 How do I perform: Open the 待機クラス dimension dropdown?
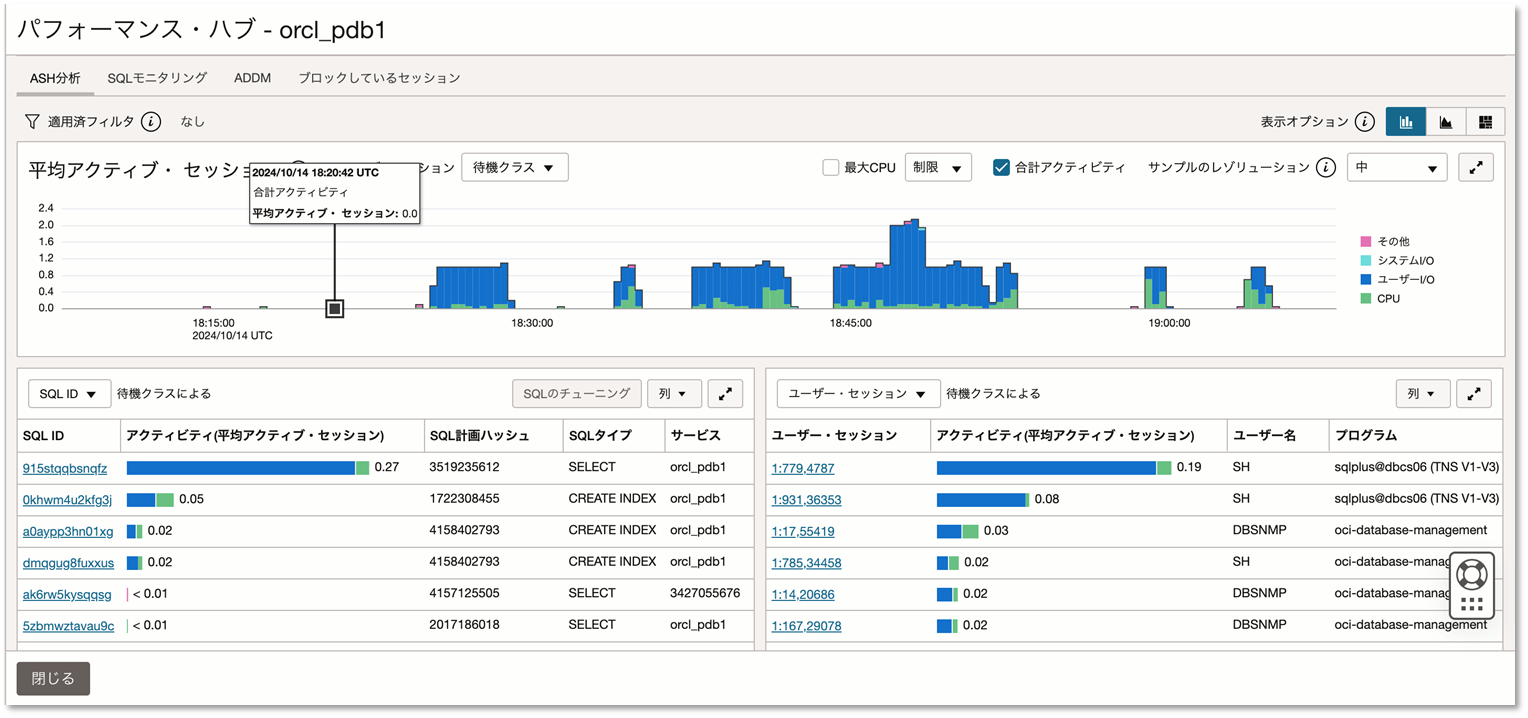(x=514, y=168)
